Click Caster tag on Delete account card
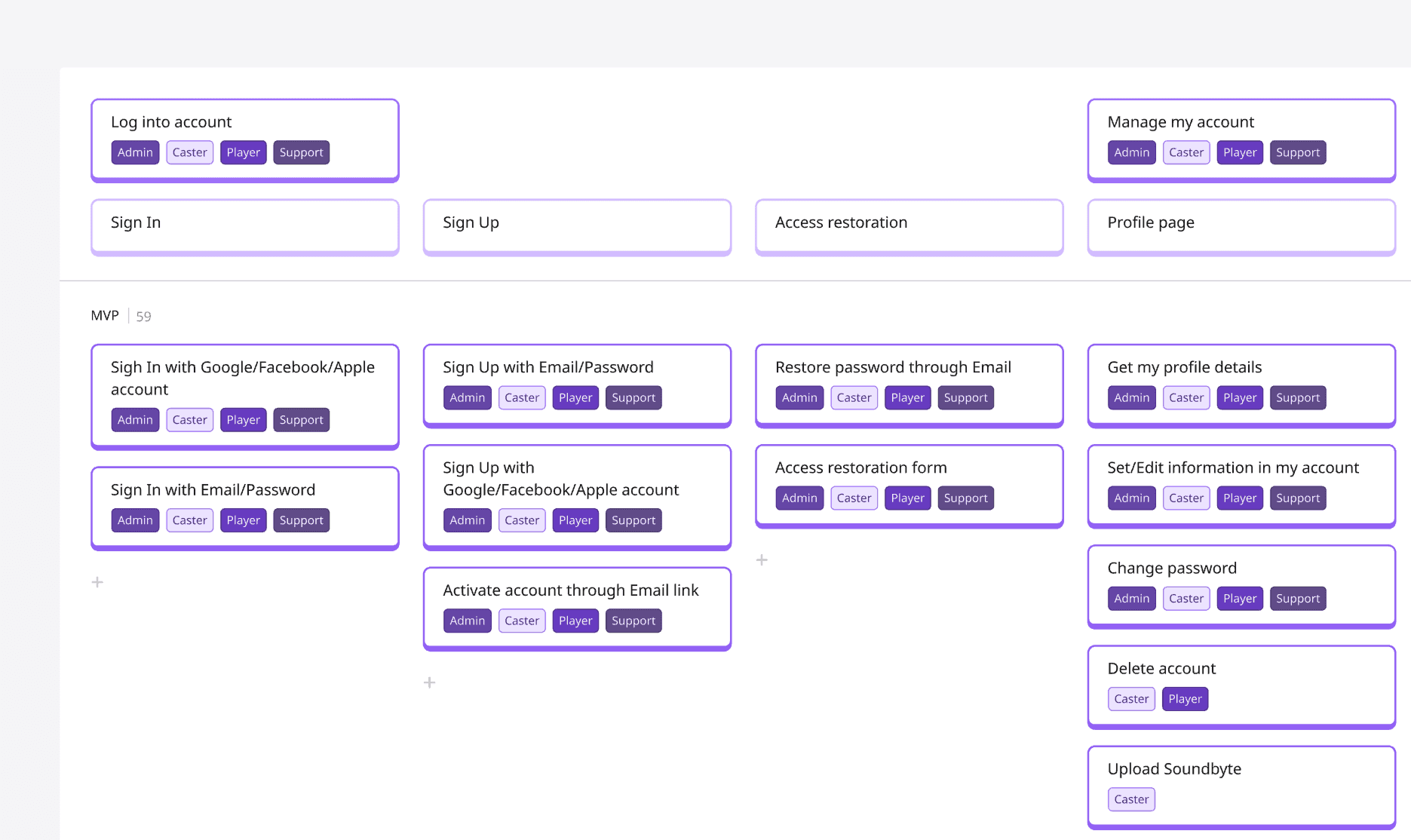The height and width of the screenshot is (840, 1411). tap(1131, 699)
